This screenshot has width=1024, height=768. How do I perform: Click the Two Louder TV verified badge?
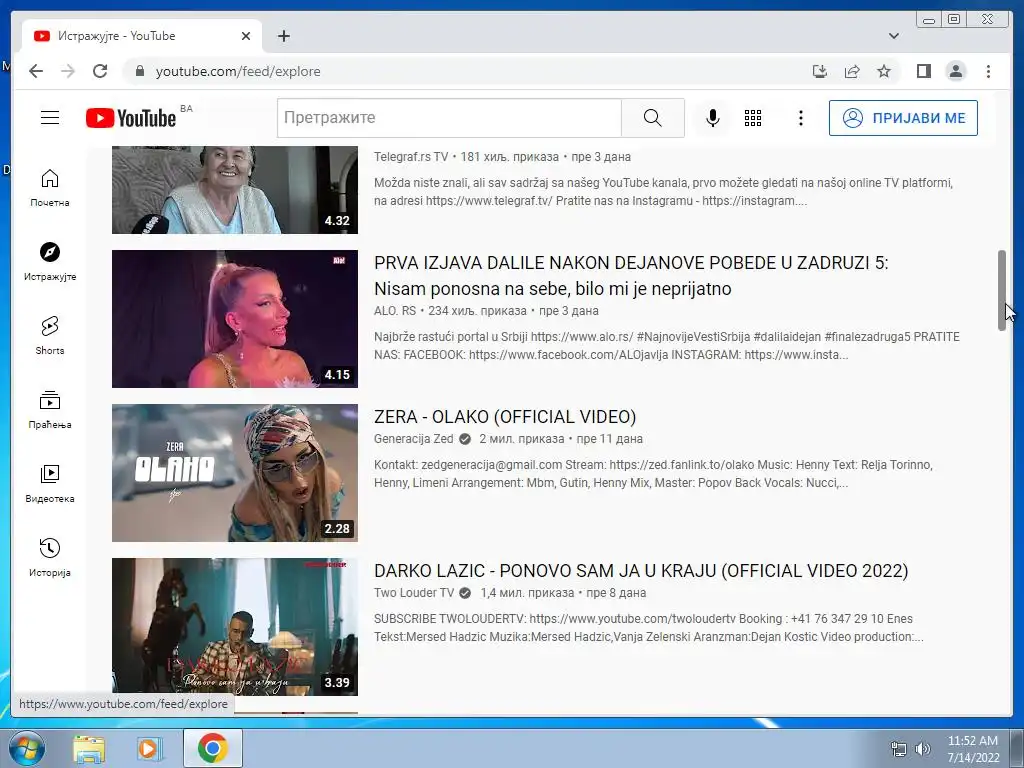click(x=465, y=593)
